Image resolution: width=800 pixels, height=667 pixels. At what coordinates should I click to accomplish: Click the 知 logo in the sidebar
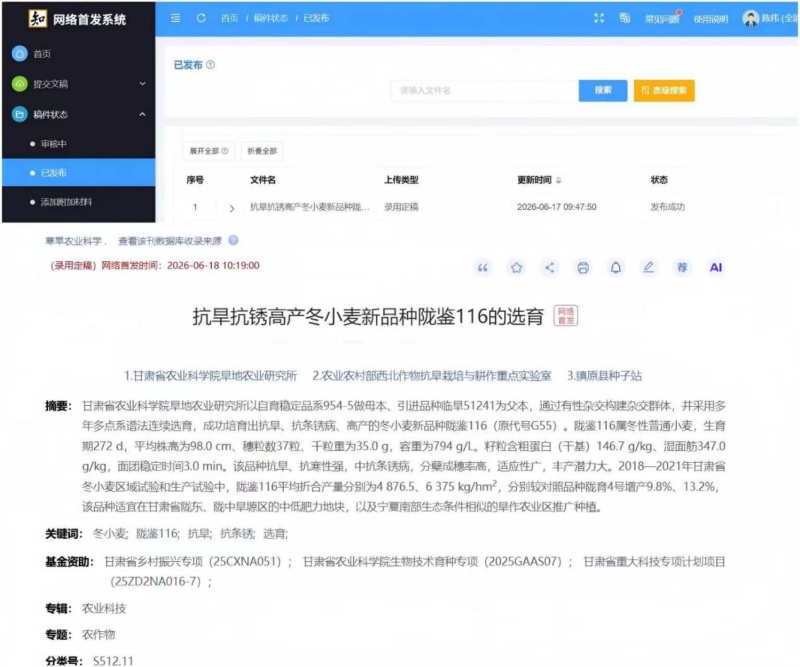coord(37,19)
